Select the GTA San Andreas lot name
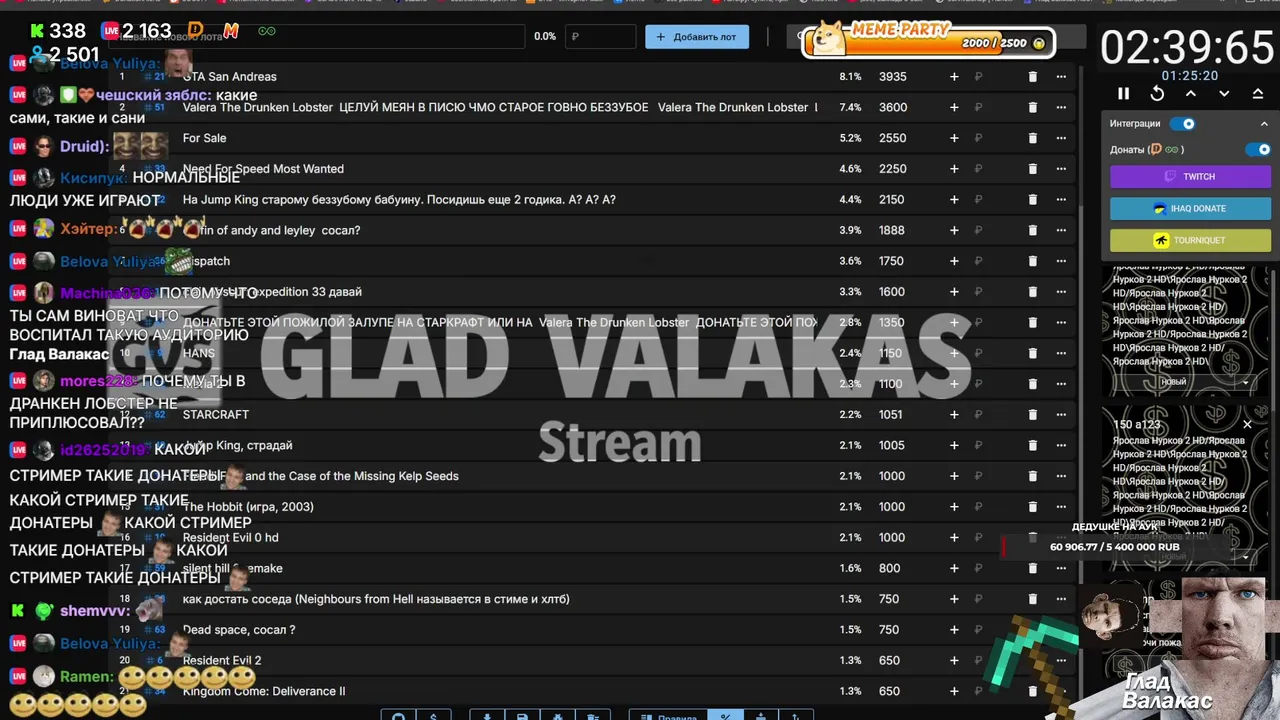1280x720 pixels. pos(230,76)
